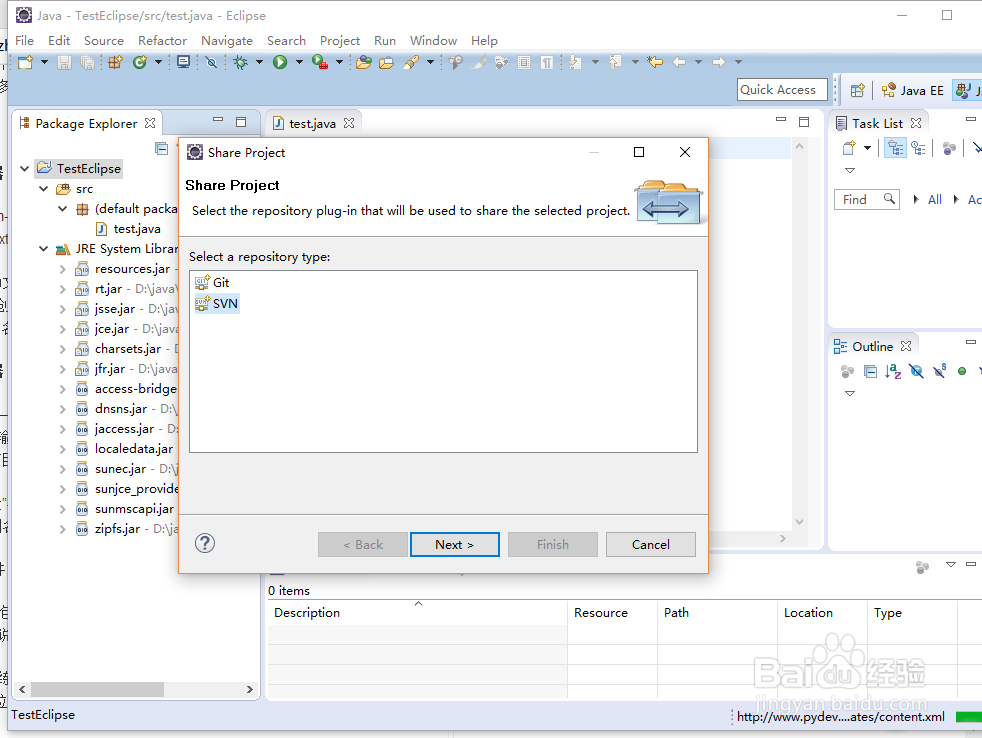Sort by the Description column header
The height and width of the screenshot is (738, 982).
click(x=418, y=613)
